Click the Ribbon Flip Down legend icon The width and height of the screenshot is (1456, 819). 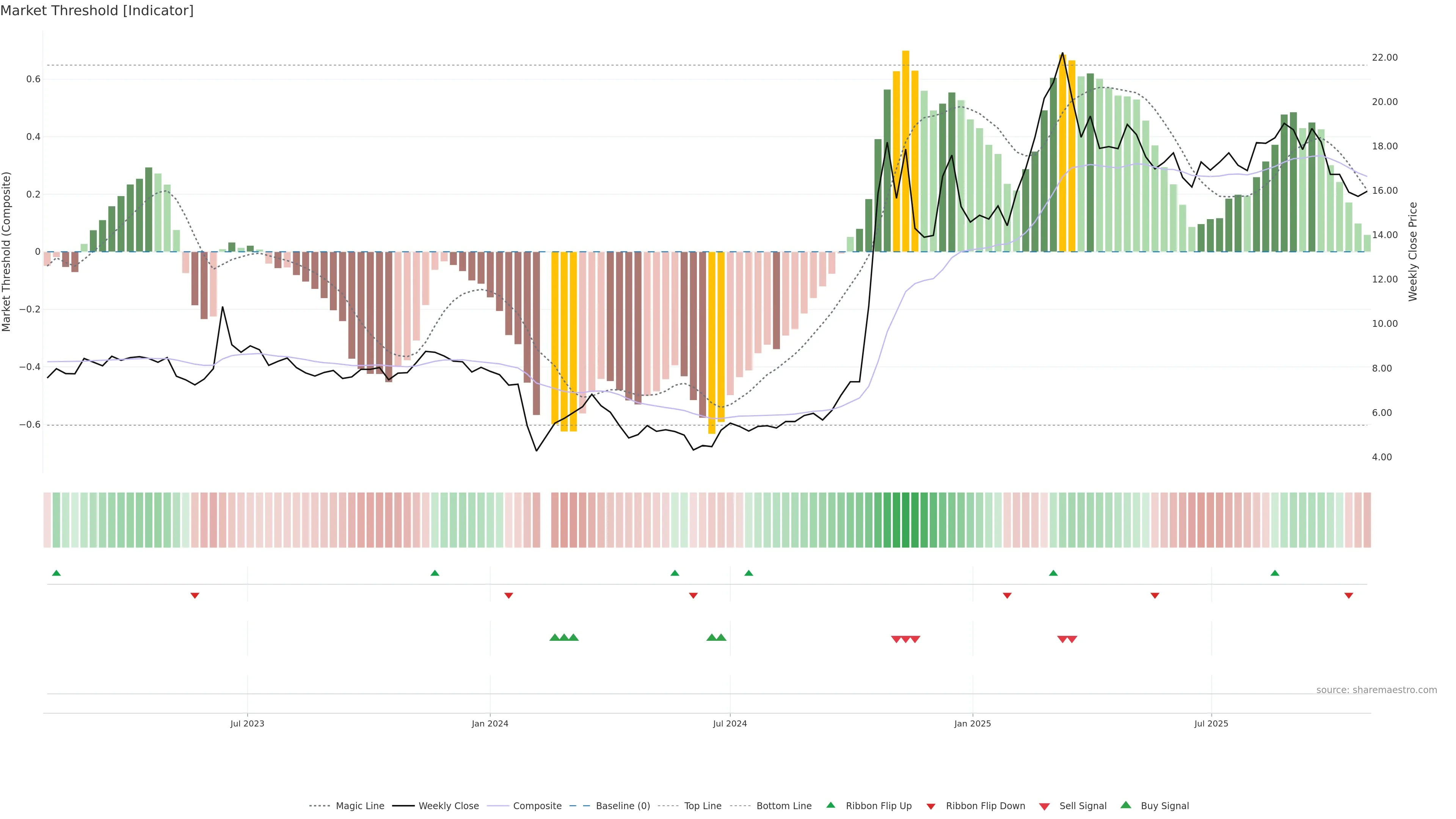point(931,806)
